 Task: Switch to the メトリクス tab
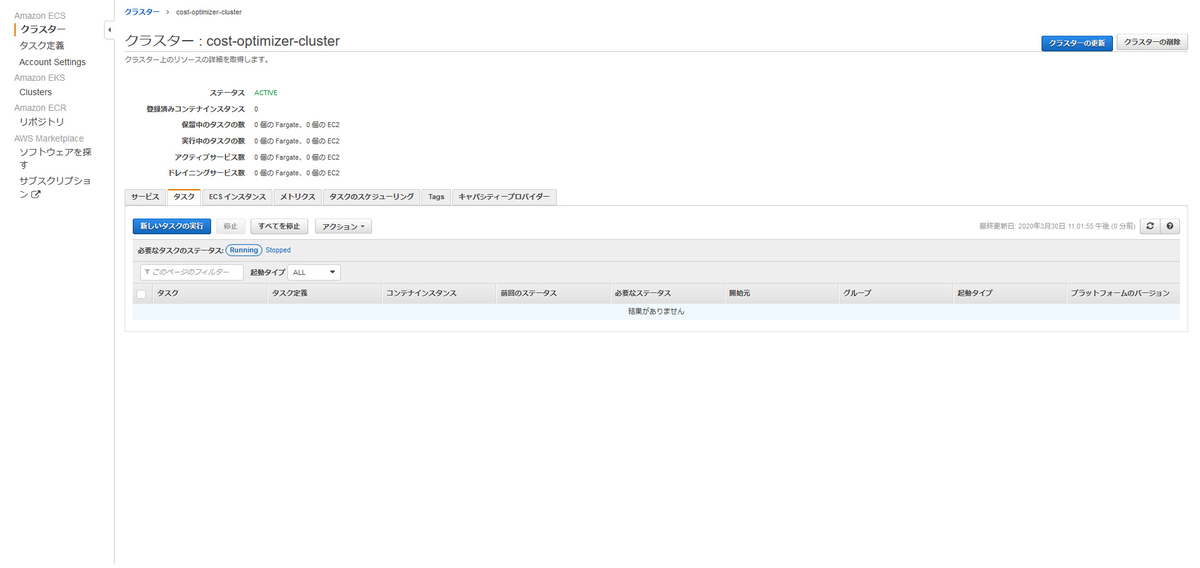(x=298, y=197)
